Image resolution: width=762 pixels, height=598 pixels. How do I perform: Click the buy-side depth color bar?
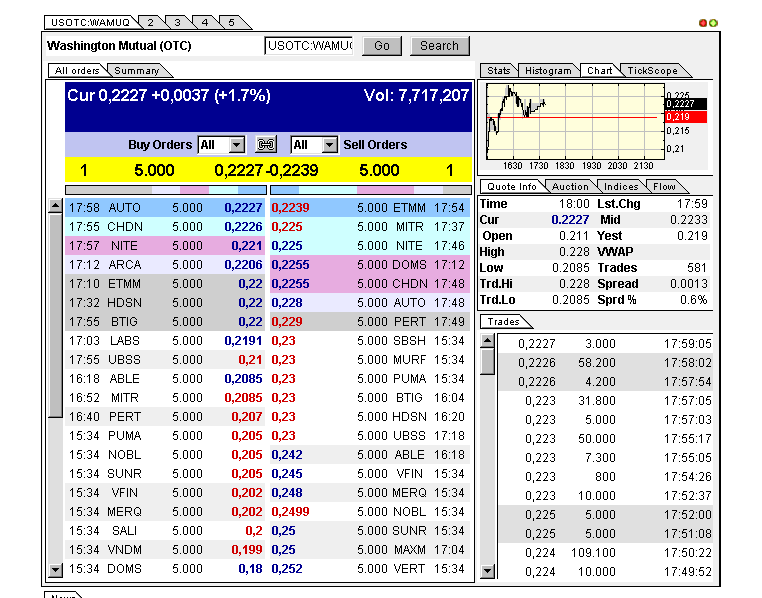click(x=166, y=190)
